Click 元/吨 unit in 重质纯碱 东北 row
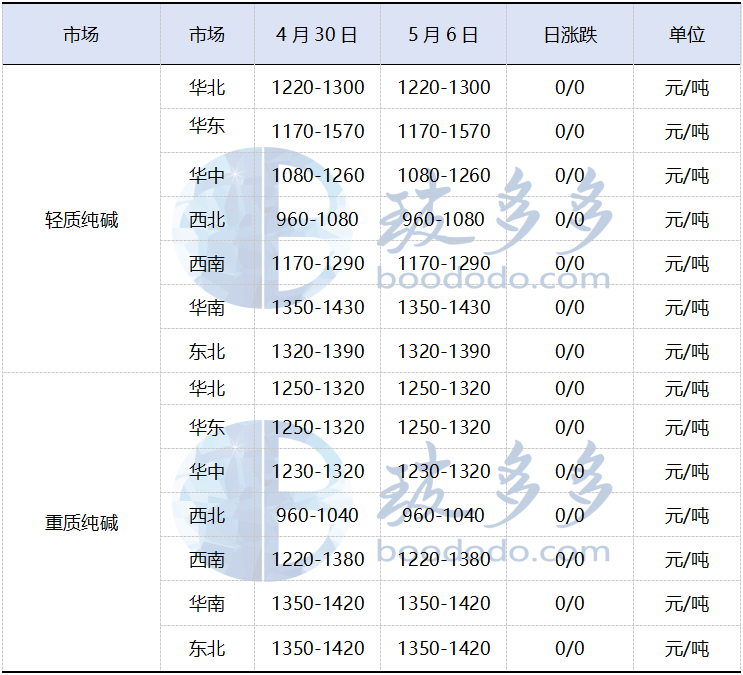Image resolution: width=743 pixels, height=675 pixels. point(687,649)
